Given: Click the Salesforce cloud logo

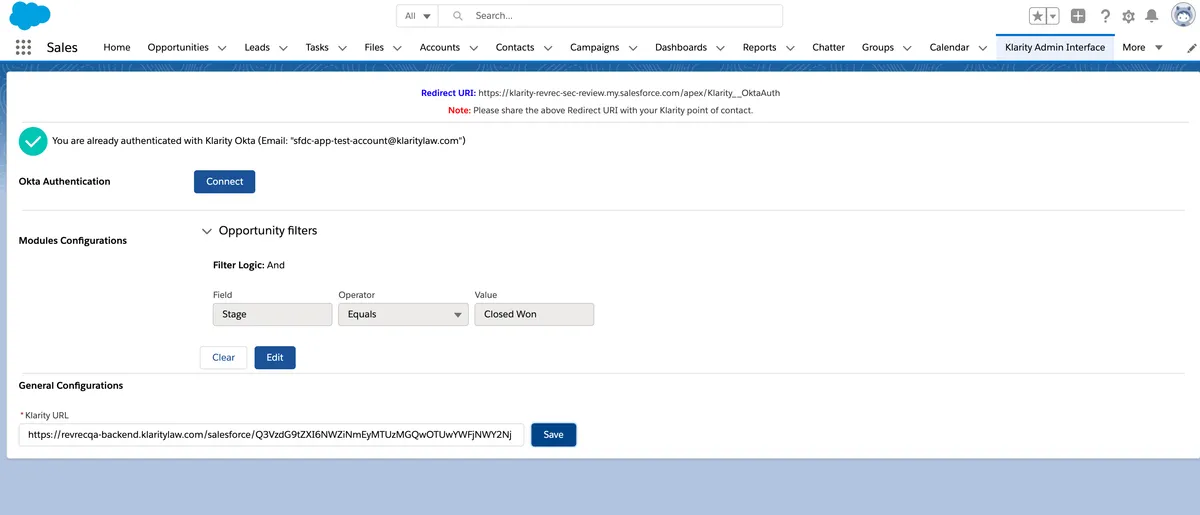Looking at the screenshot, I should coord(31,16).
